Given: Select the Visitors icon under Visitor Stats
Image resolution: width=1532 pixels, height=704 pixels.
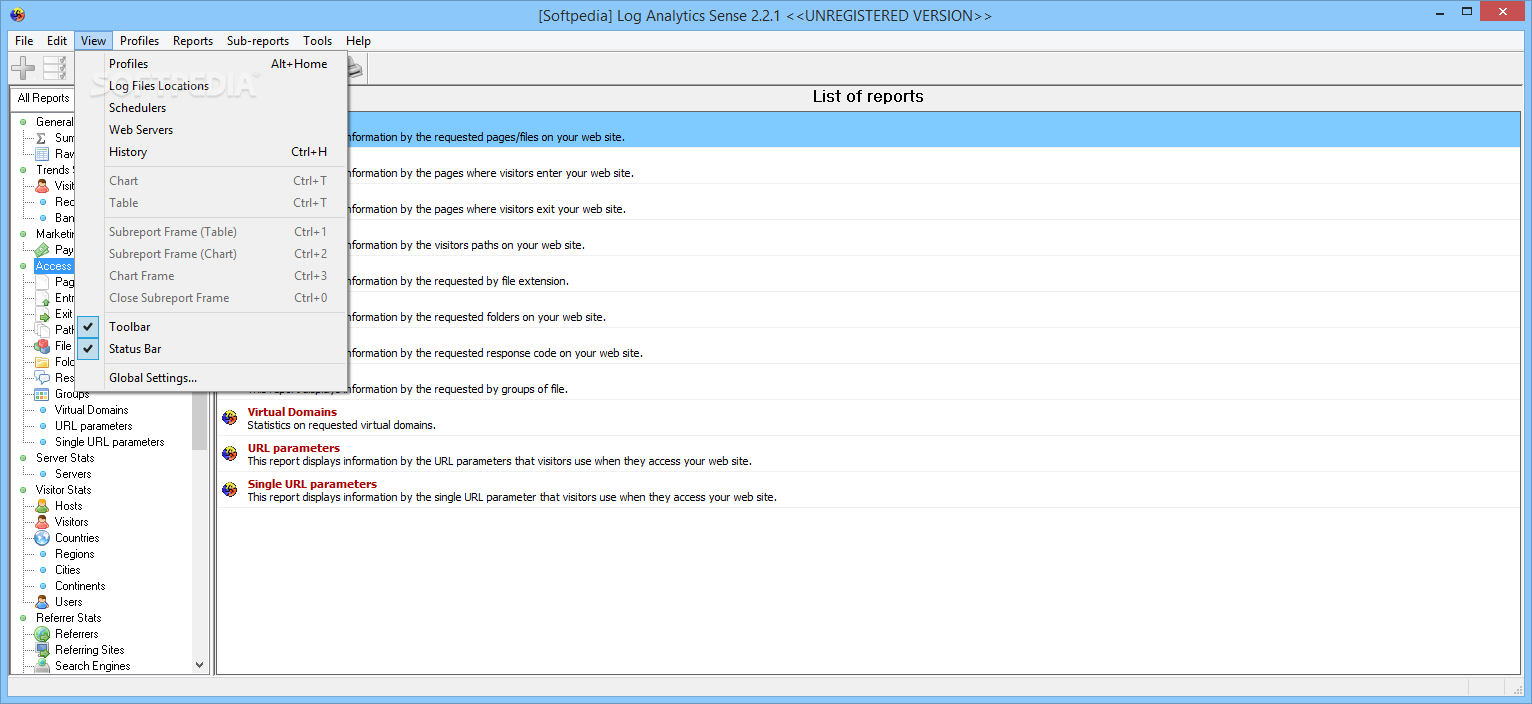Looking at the screenshot, I should tap(42, 522).
